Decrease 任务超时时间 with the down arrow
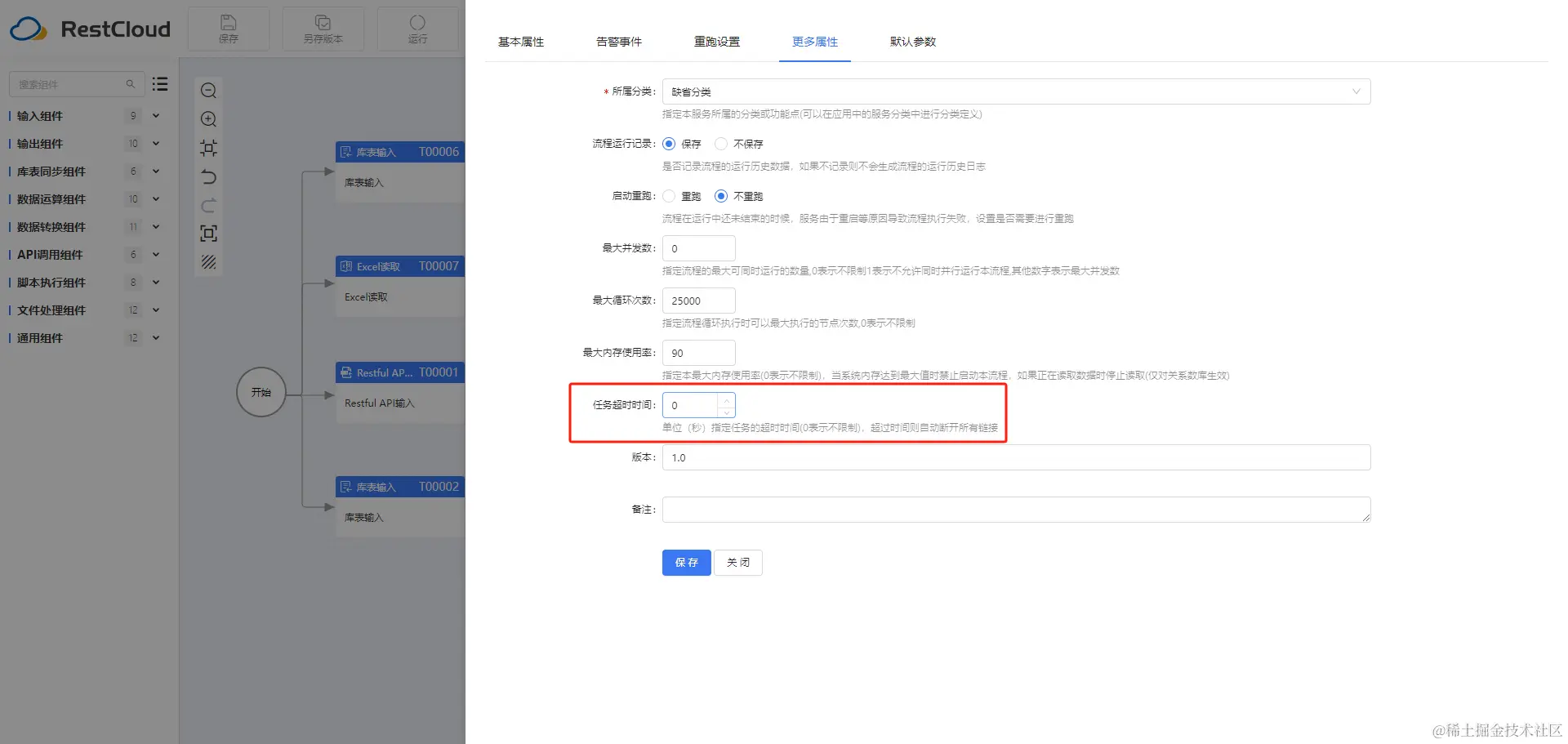This screenshot has width=1568, height=744. (x=726, y=412)
